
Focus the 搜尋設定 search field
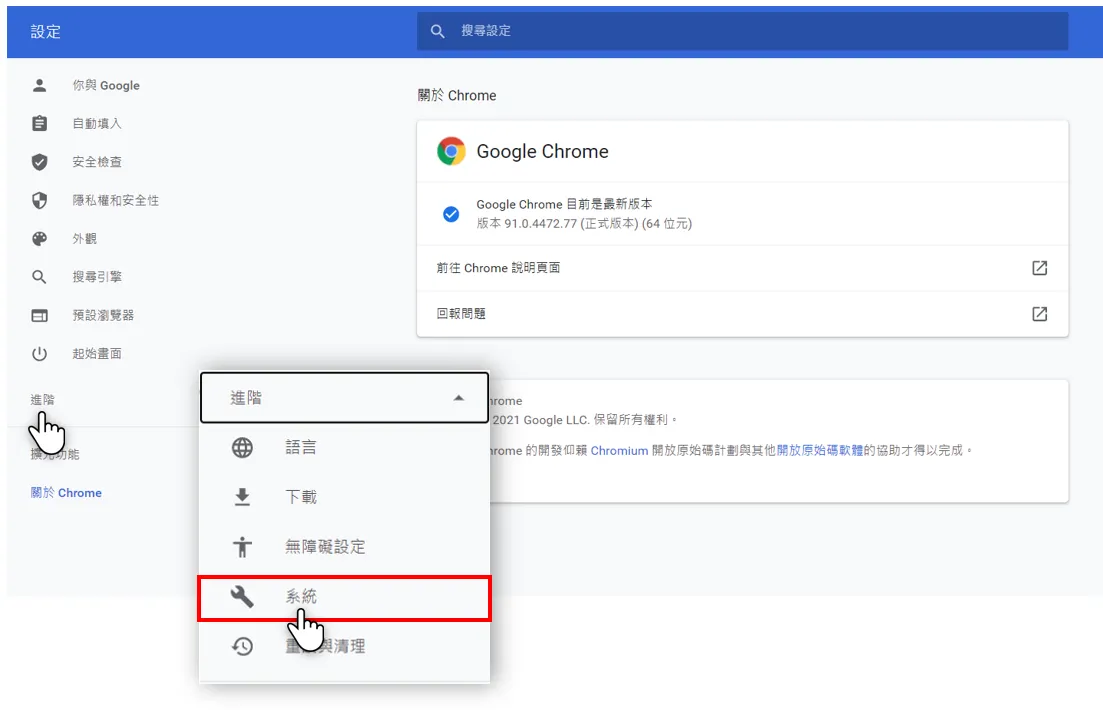742,31
